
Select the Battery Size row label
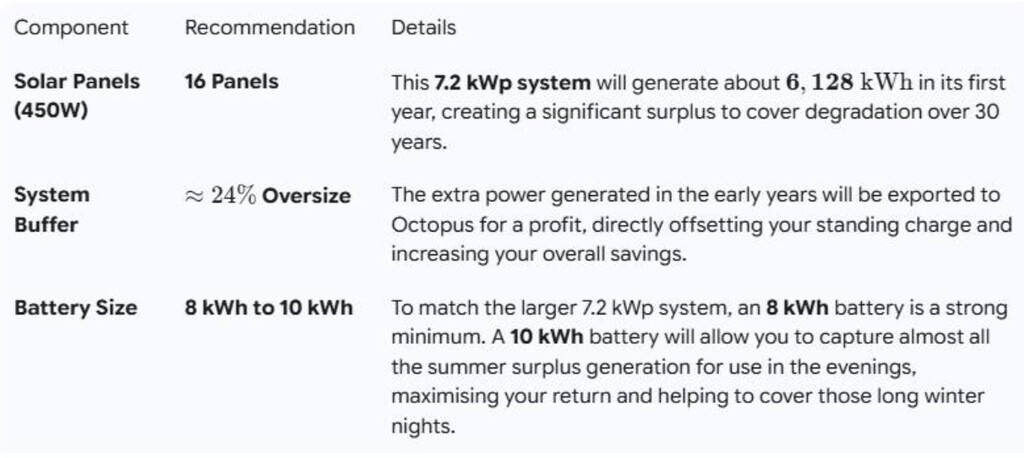coord(76,308)
